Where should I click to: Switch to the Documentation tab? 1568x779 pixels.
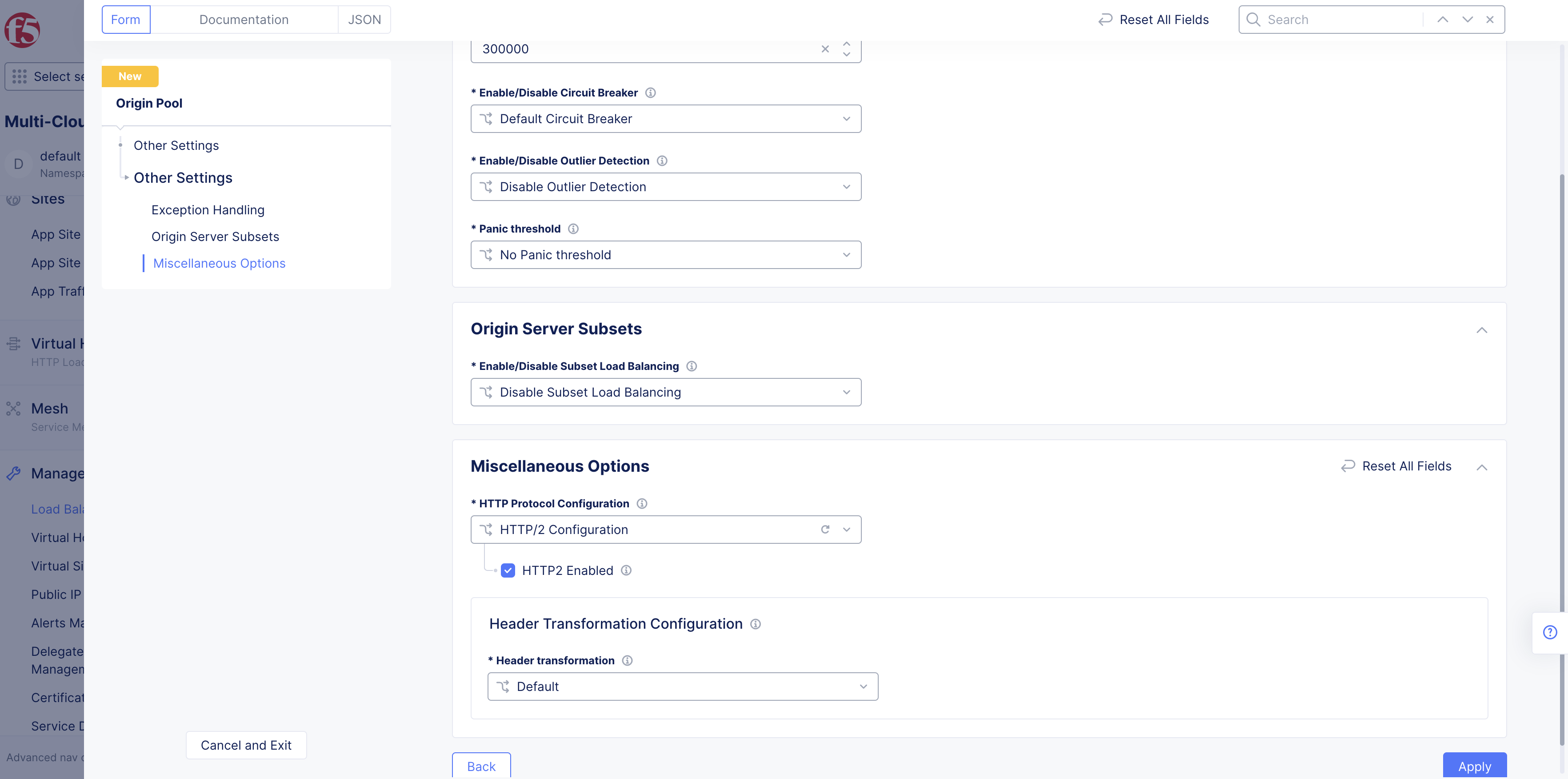[244, 19]
